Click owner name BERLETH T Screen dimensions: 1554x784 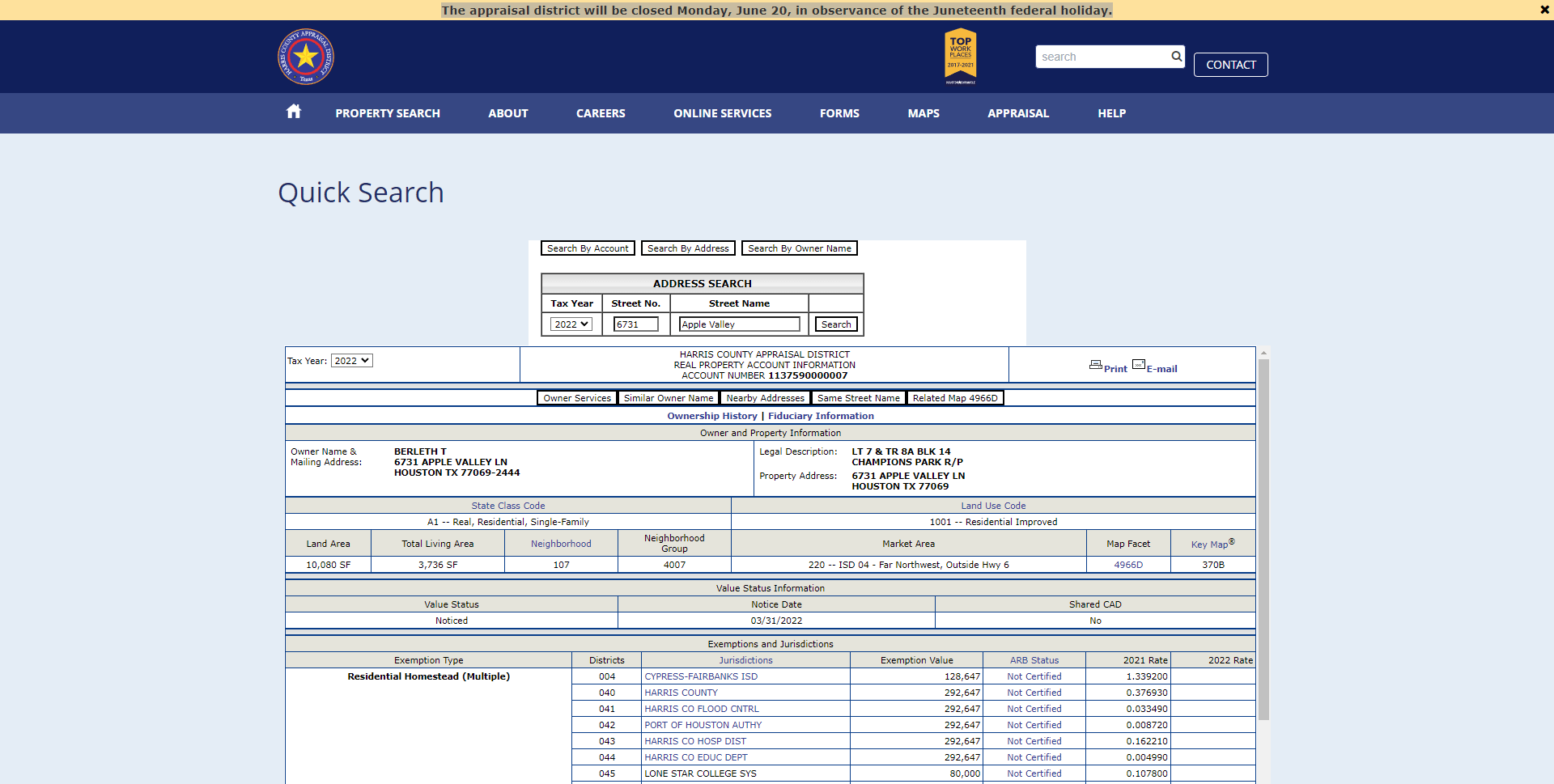(420, 451)
